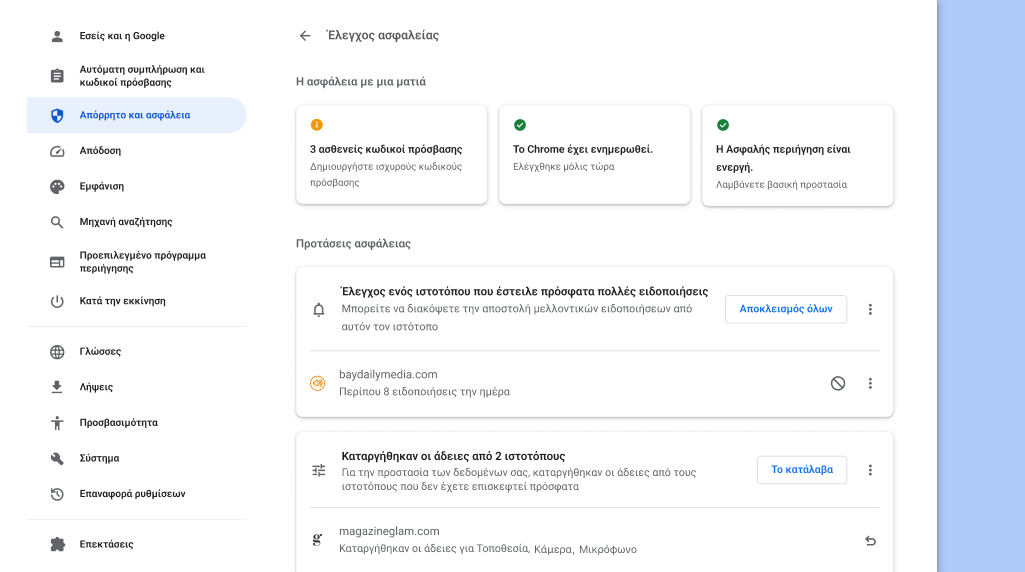Open the 3 ασθενείς κωδικοί πρόσβασης card
Image resolution: width=1025 pixels, height=572 pixels.
pyautogui.click(x=392, y=155)
